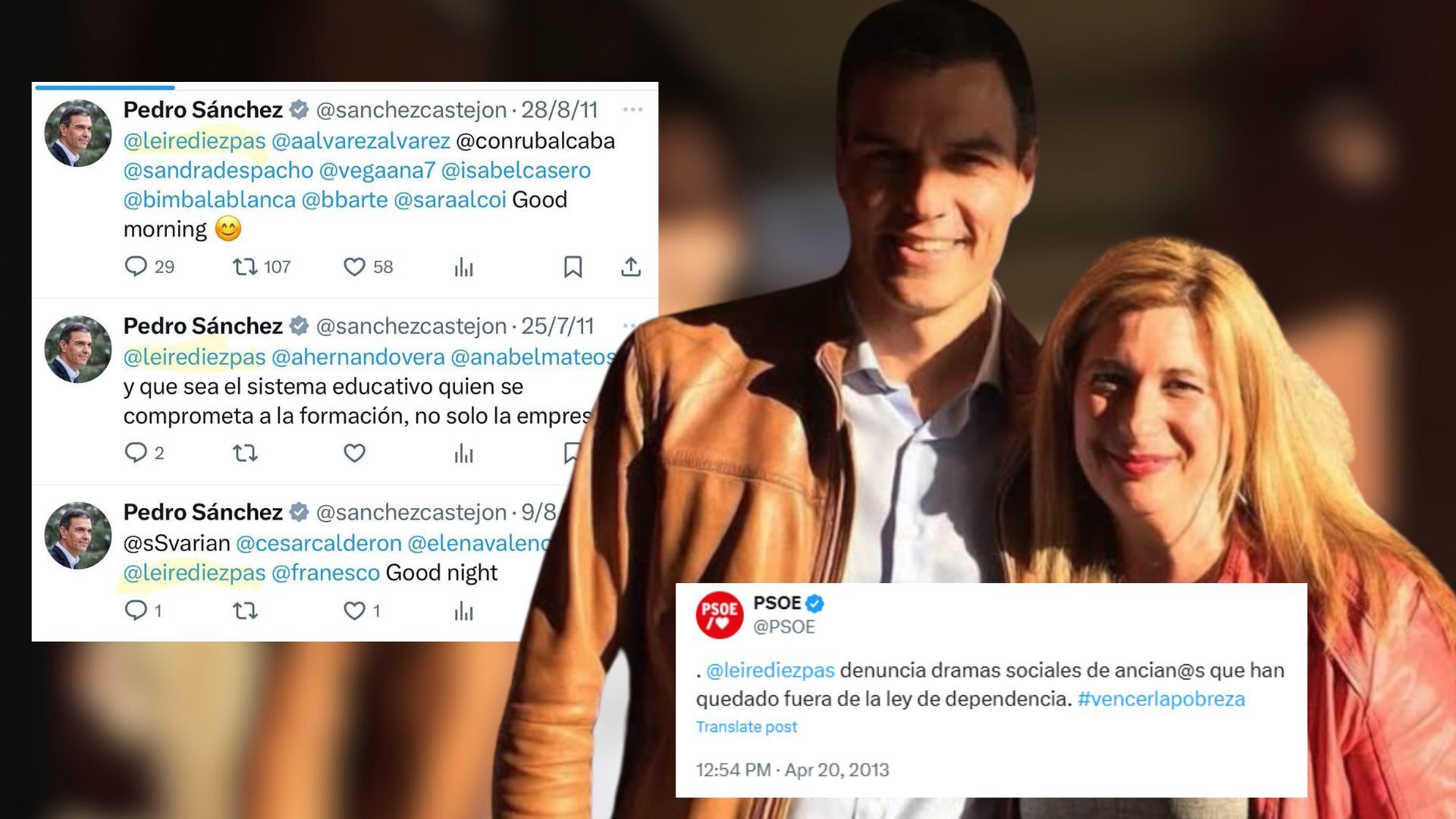Reply to the 25/7/11 tweet
This screenshot has width=1456, height=819.
pyautogui.click(x=143, y=453)
